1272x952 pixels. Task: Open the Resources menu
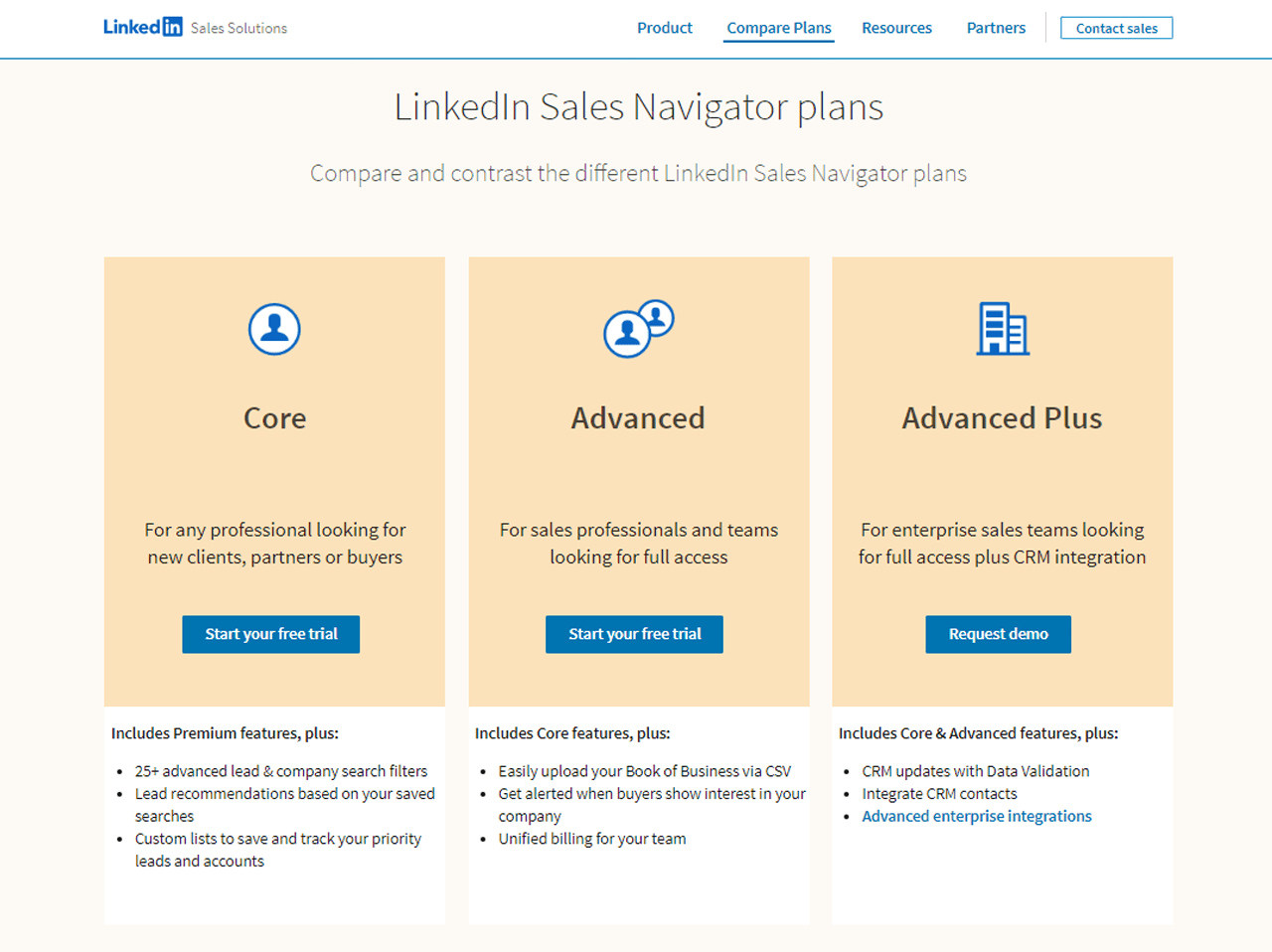(896, 28)
